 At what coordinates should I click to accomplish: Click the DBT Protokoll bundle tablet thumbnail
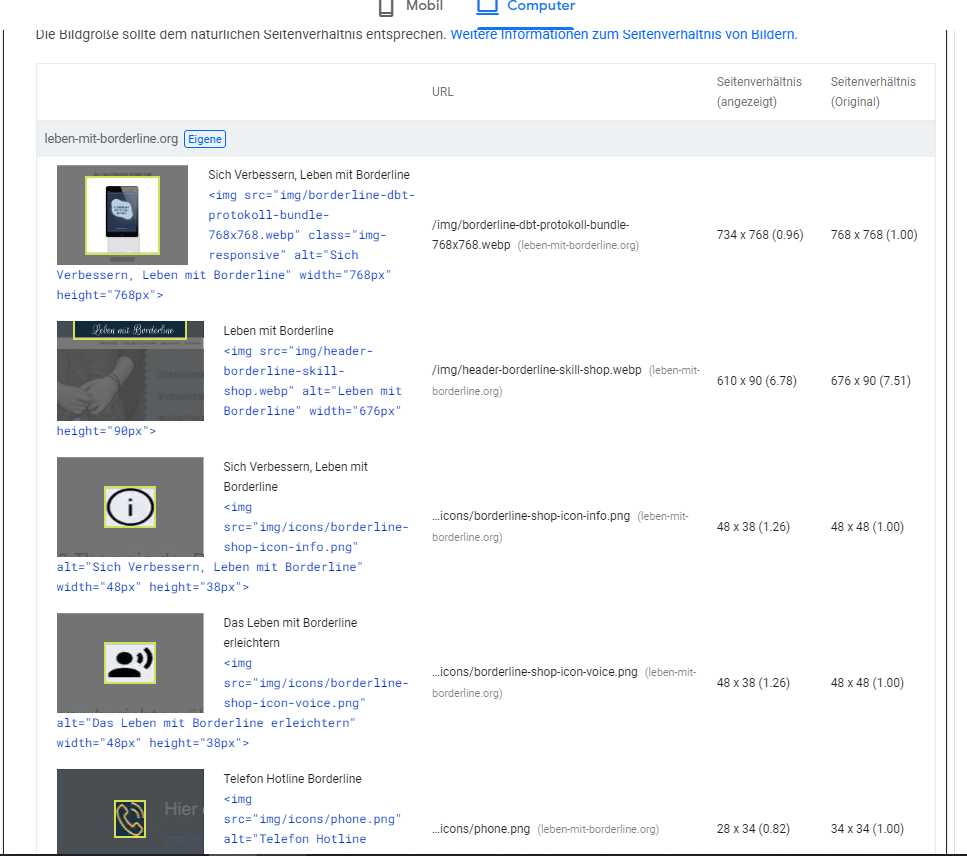122,215
